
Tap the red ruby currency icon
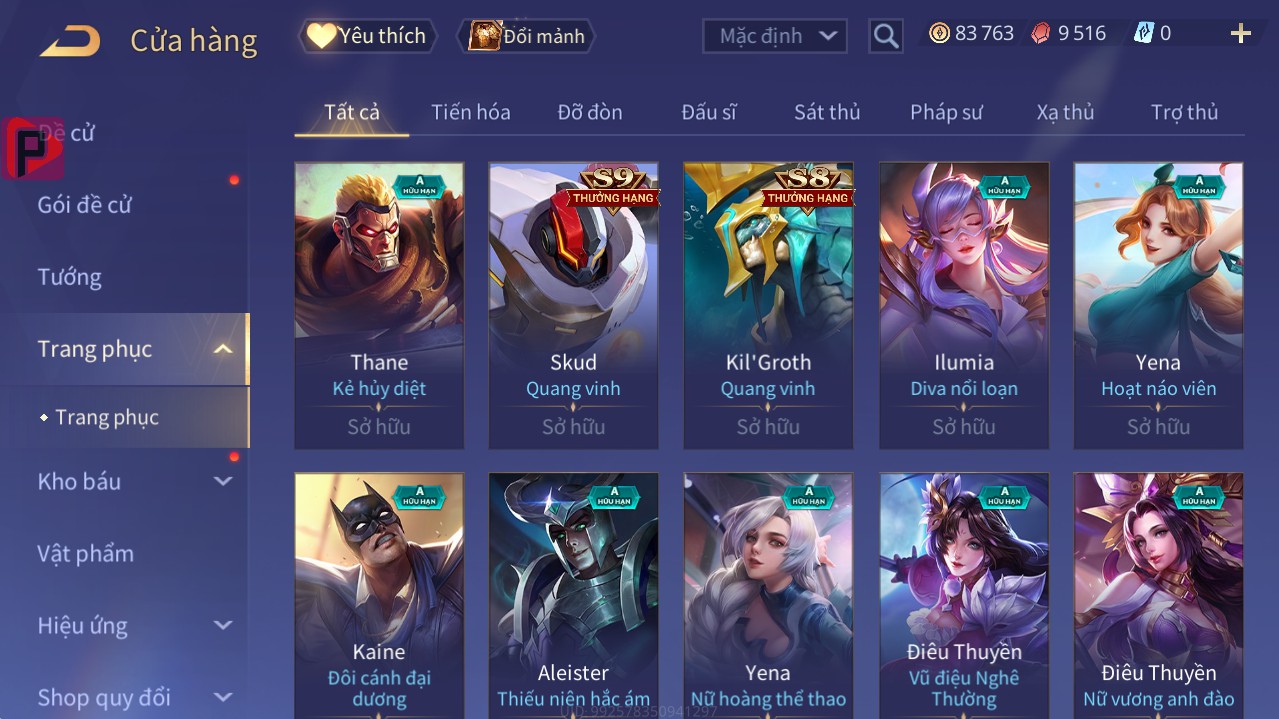(x=1041, y=33)
